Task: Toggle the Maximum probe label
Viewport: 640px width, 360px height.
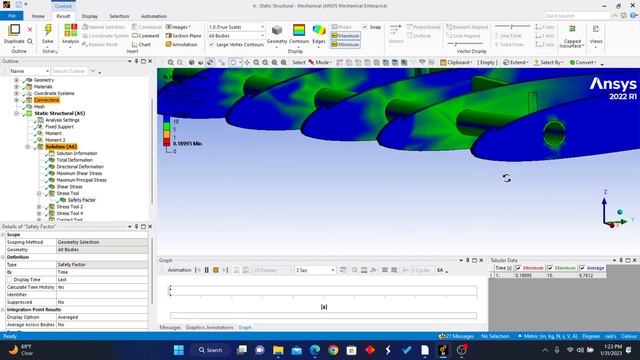Action: pos(345,36)
